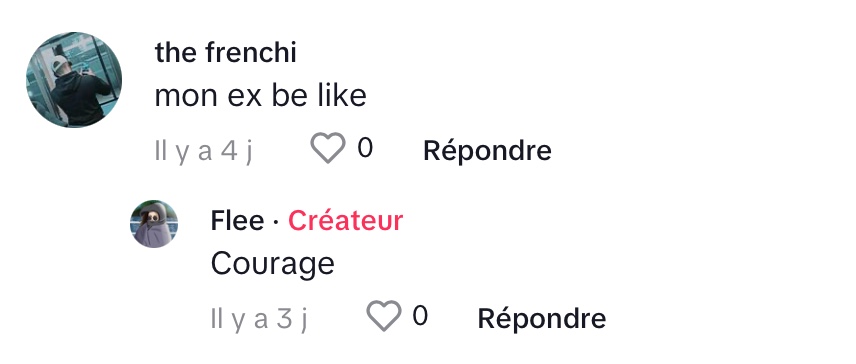Tap the heart icon under Courage reply

point(383,315)
